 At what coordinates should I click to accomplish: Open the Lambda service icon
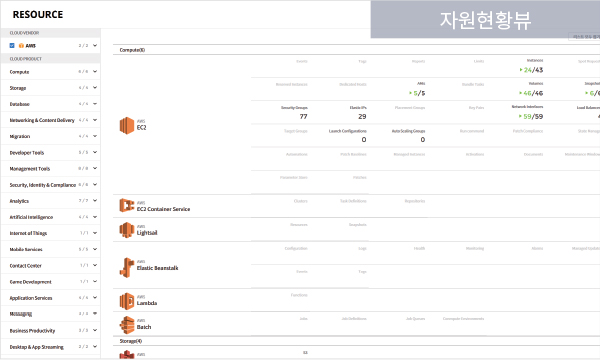[127, 301]
